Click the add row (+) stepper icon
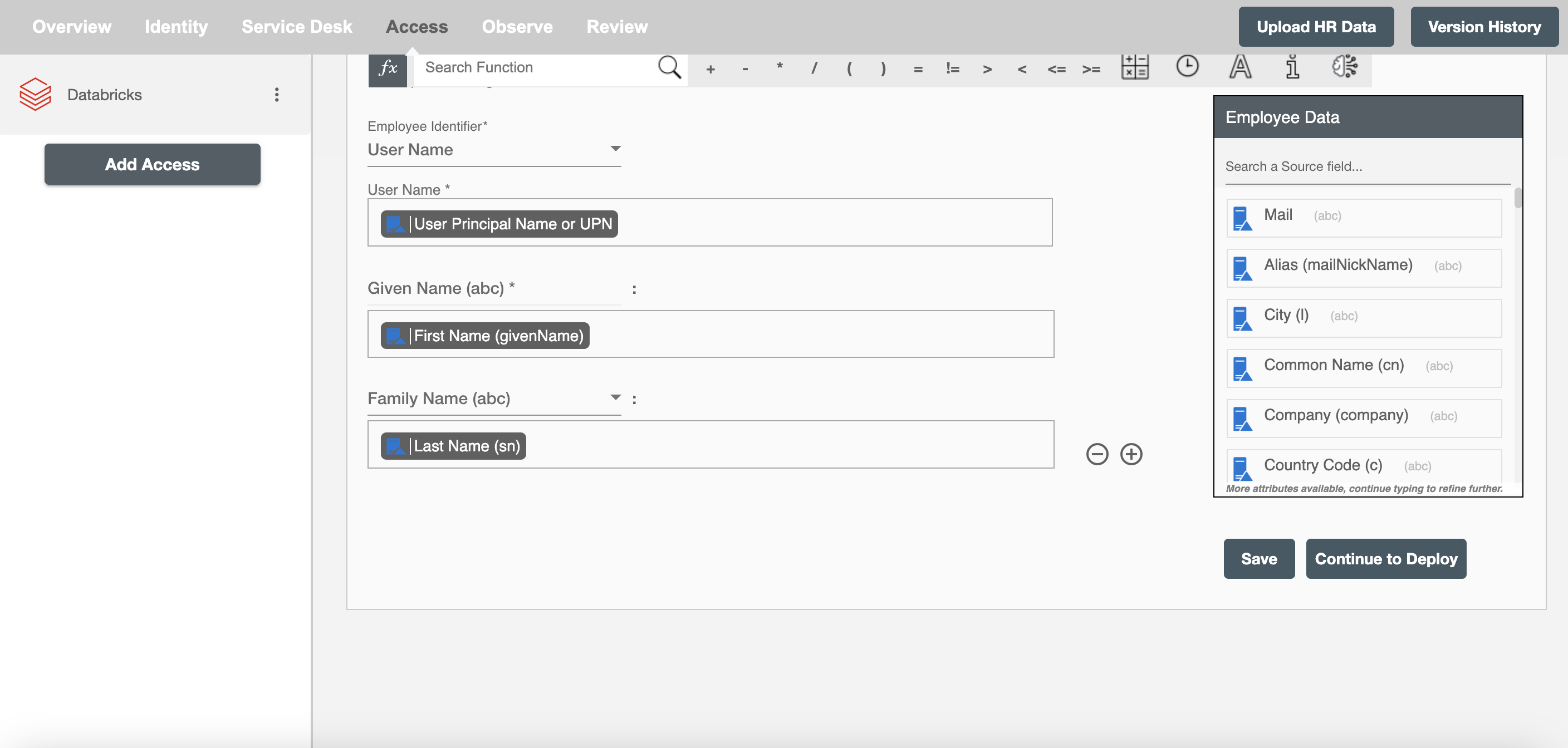The height and width of the screenshot is (748, 1568). [x=1131, y=454]
